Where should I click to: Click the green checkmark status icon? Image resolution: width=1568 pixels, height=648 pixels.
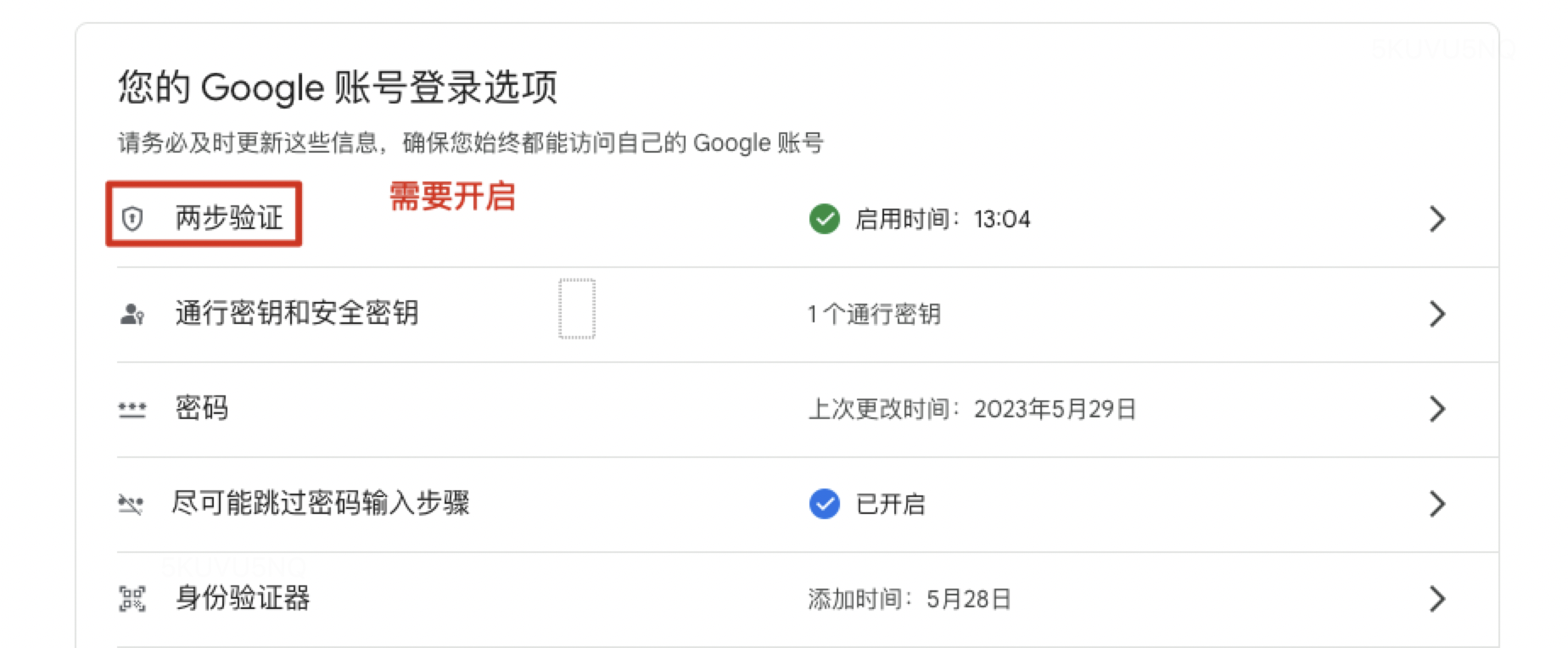(x=824, y=219)
